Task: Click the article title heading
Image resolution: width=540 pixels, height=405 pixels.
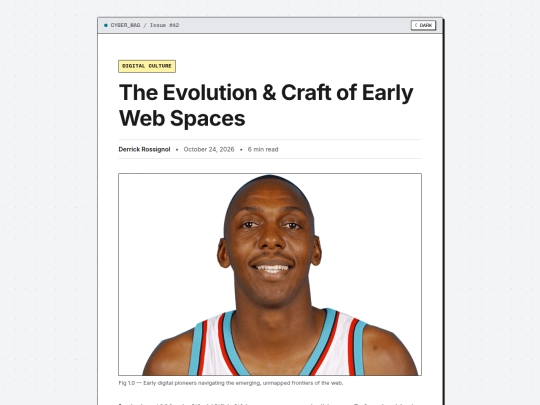Action: click(x=266, y=105)
